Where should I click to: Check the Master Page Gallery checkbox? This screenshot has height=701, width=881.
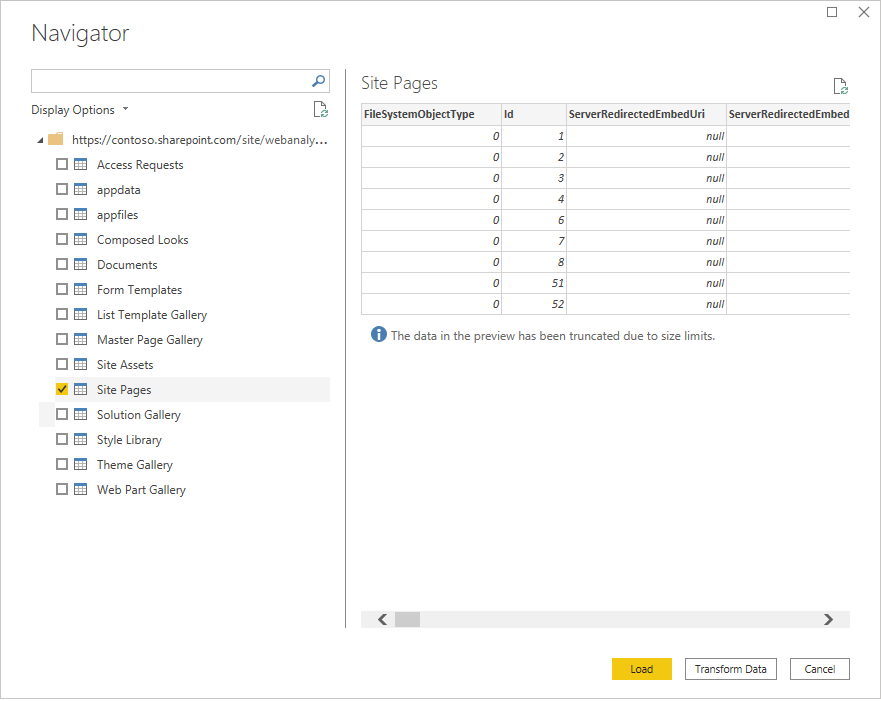point(61,339)
